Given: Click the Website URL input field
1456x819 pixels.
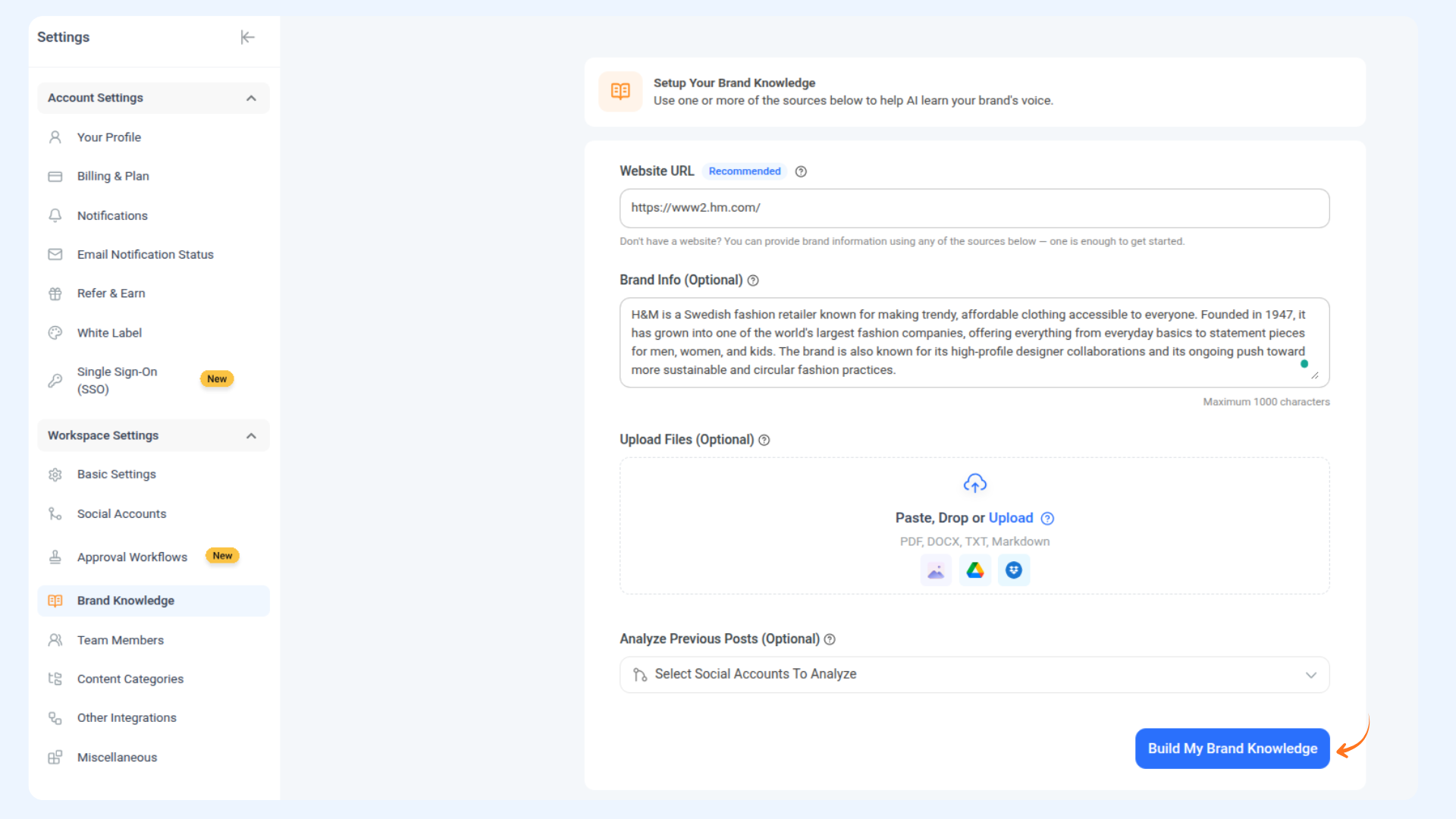Looking at the screenshot, I should click(974, 208).
